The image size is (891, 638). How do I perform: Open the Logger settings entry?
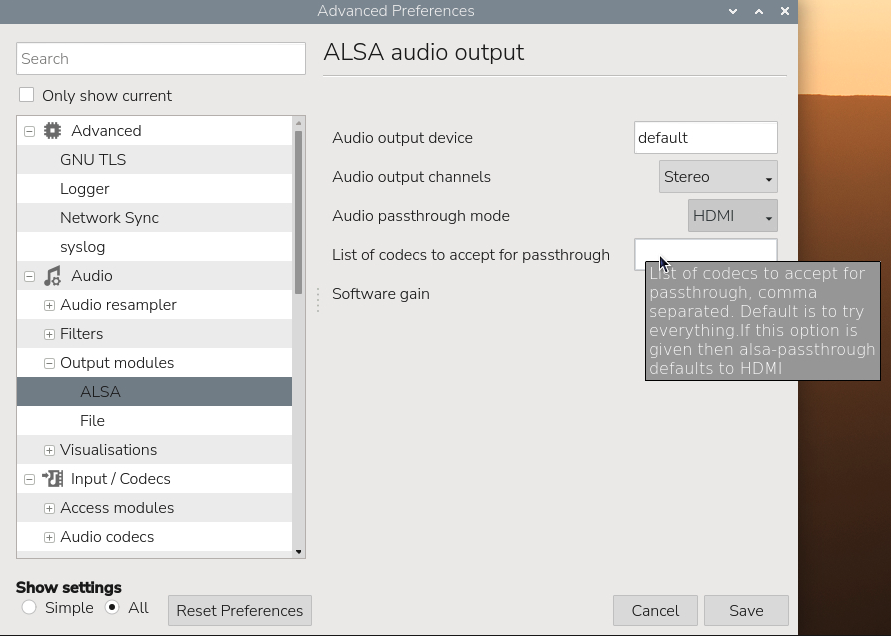(85, 189)
